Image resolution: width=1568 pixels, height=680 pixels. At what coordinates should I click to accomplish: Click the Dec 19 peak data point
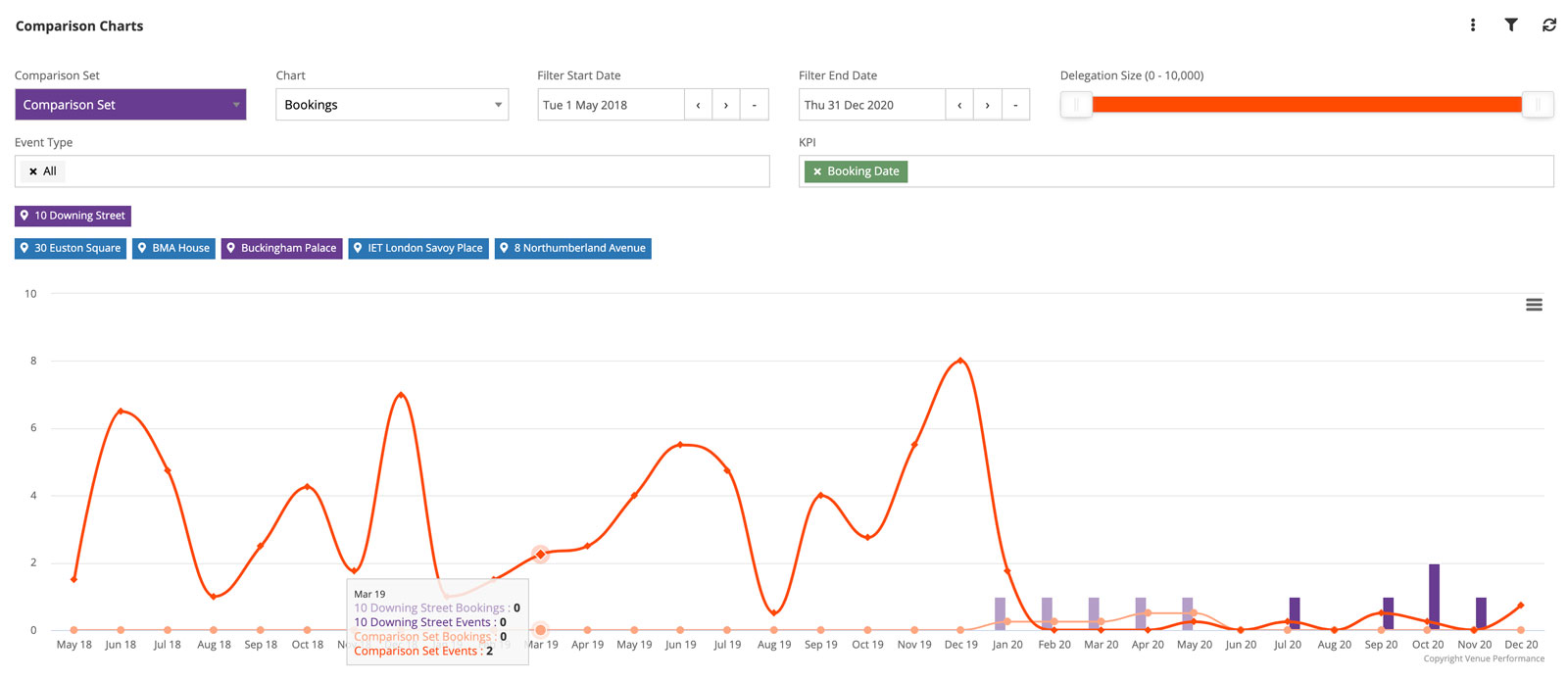(x=960, y=361)
